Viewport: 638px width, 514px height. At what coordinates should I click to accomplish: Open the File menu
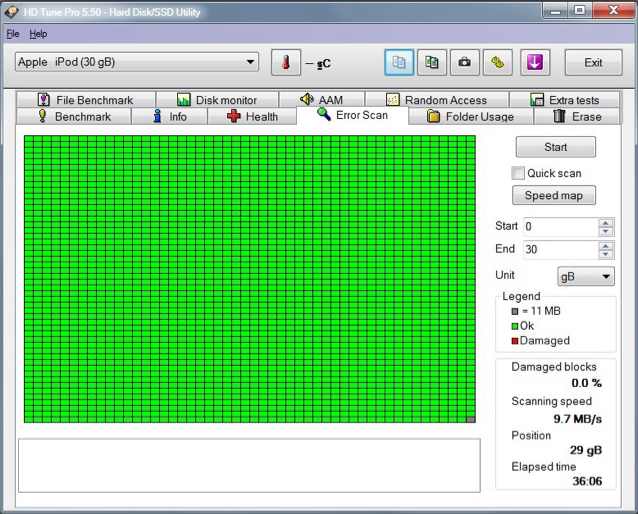click(x=13, y=33)
